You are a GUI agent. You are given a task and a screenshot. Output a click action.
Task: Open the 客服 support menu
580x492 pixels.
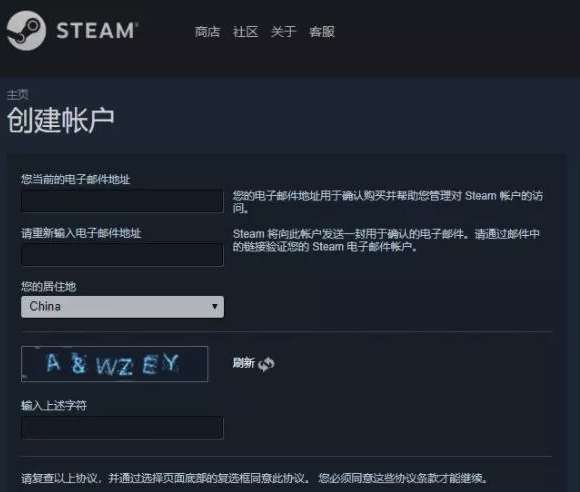[x=322, y=32]
